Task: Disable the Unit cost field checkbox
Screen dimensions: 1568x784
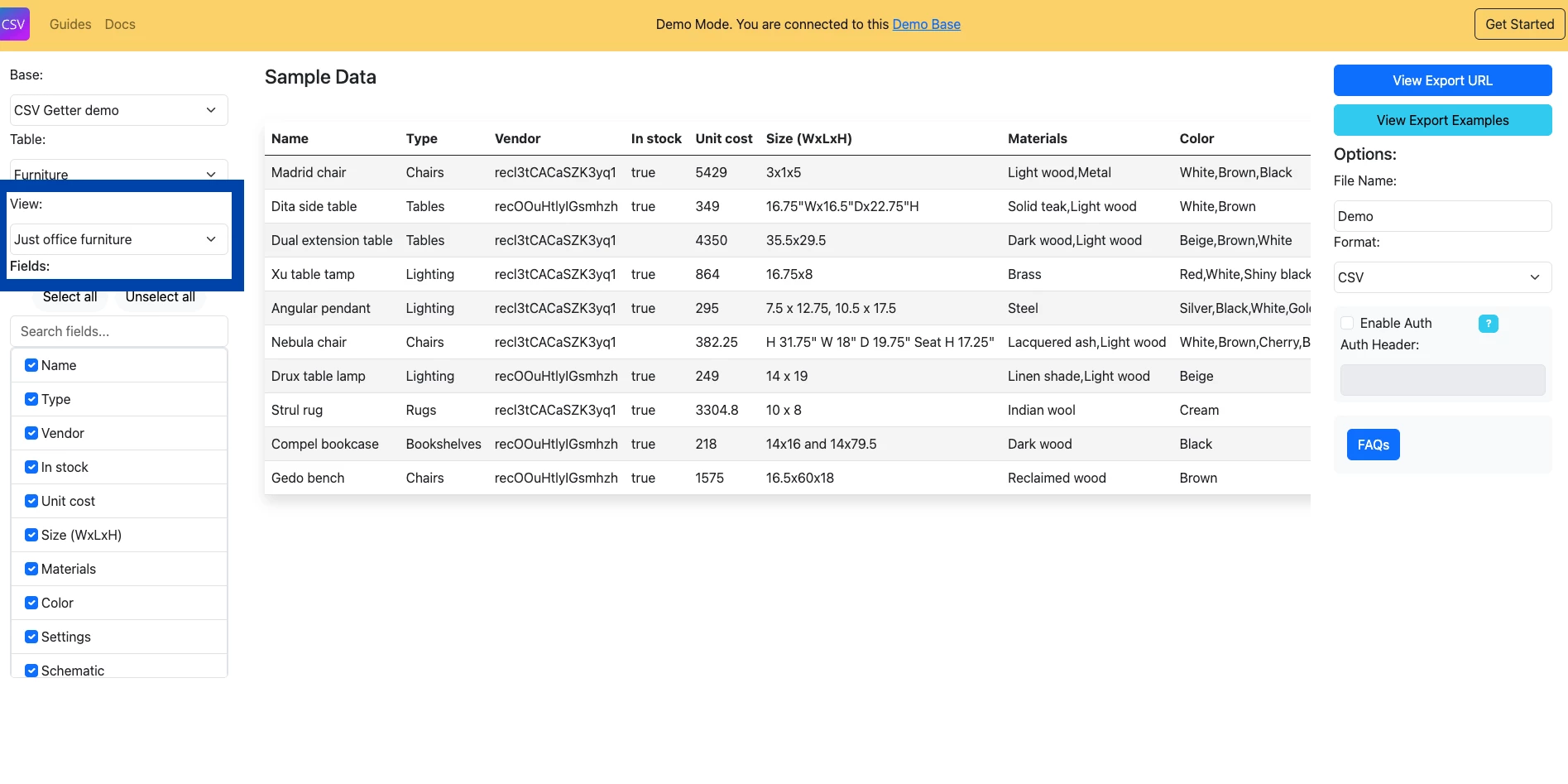Action: coord(31,501)
